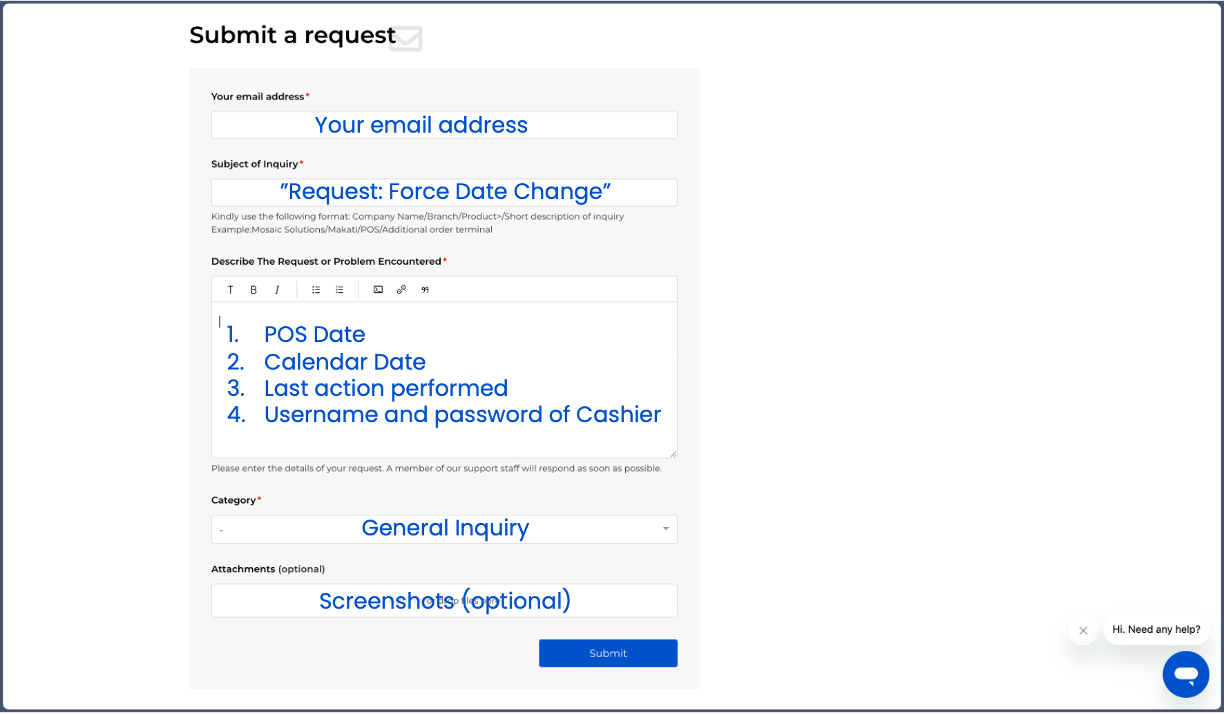Focus the Subject of Inquiry field
The height and width of the screenshot is (714, 1224).
444,192
